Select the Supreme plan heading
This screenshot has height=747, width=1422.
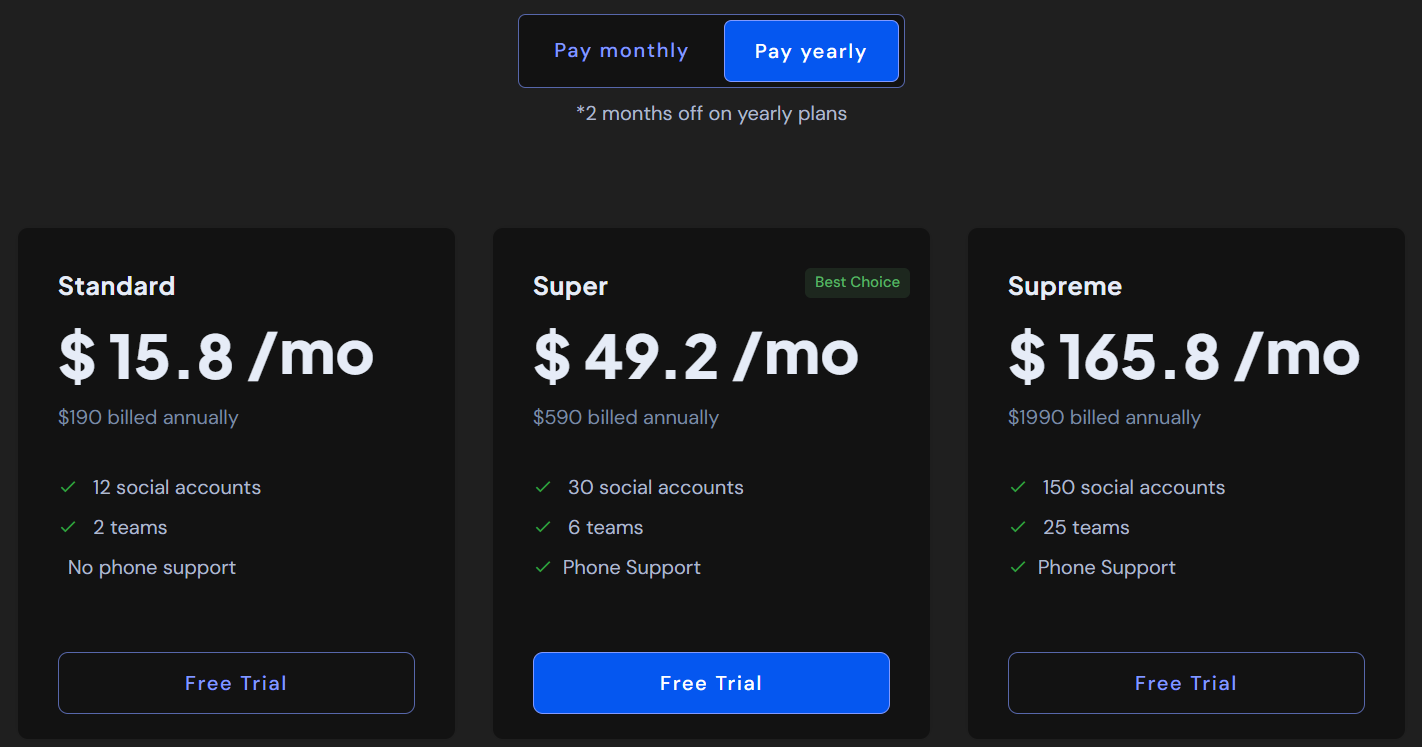[x=1065, y=287]
